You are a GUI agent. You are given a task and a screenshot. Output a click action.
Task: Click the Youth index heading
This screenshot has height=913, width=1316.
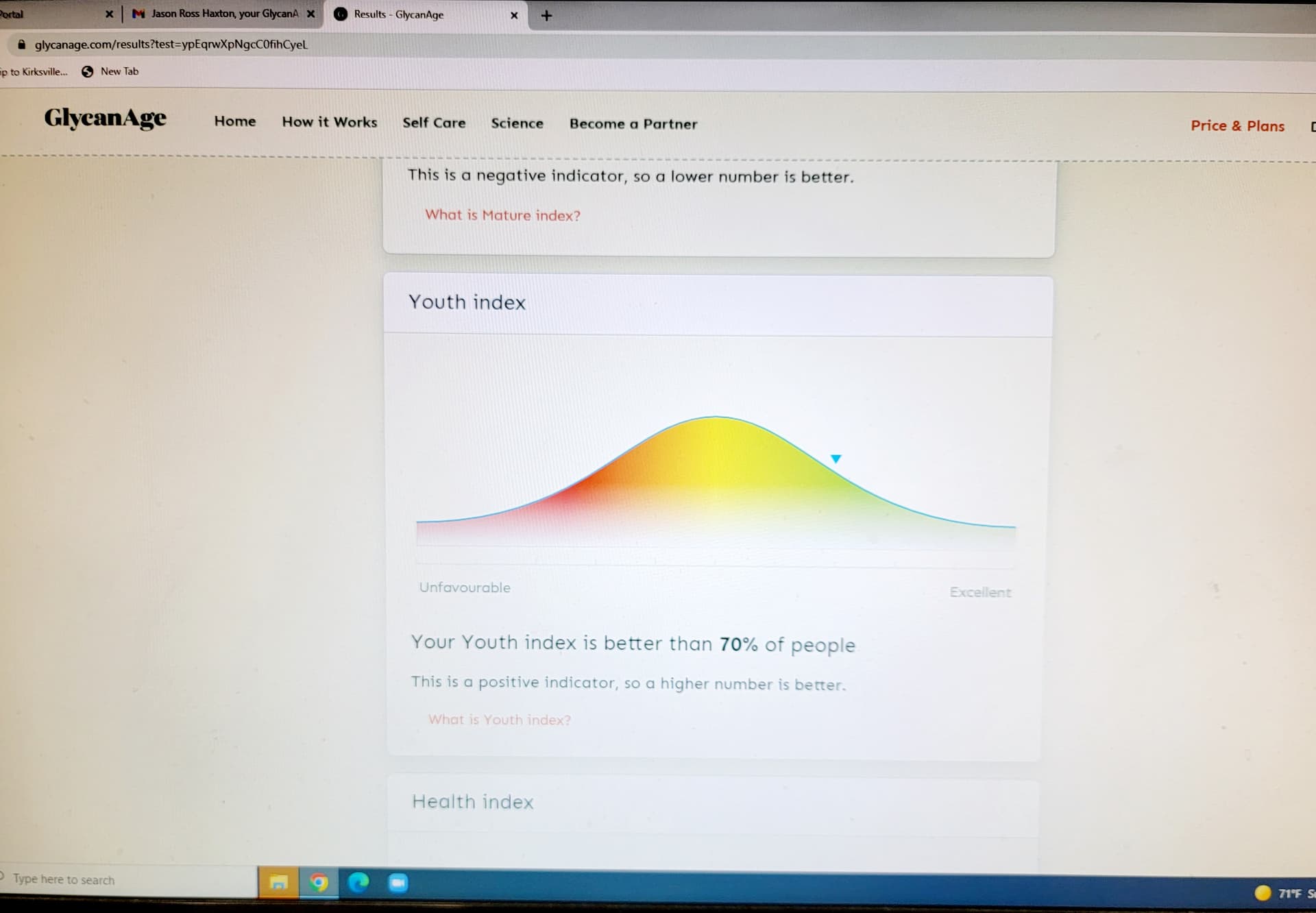coord(467,302)
